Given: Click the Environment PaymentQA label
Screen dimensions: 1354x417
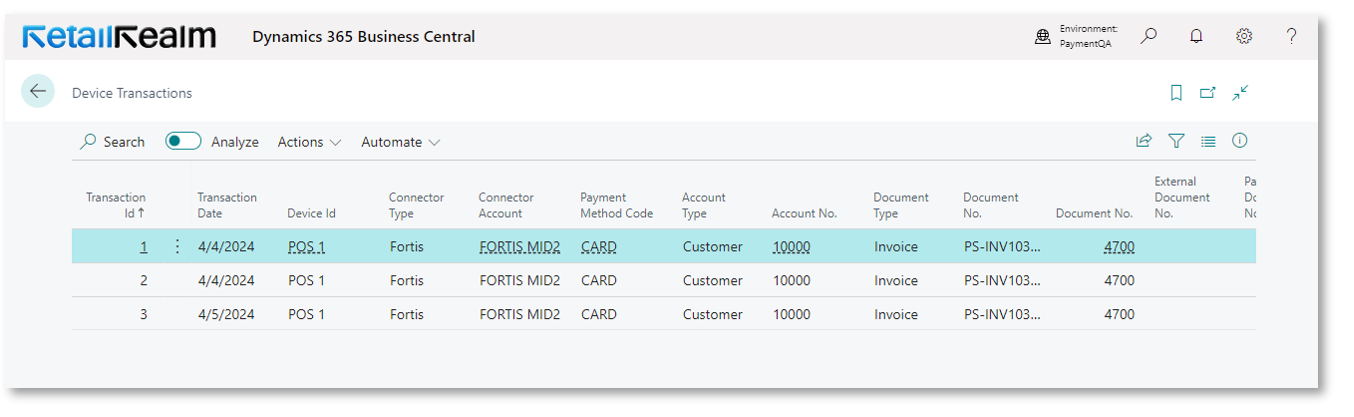Looking at the screenshot, I should (x=1088, y=36).
